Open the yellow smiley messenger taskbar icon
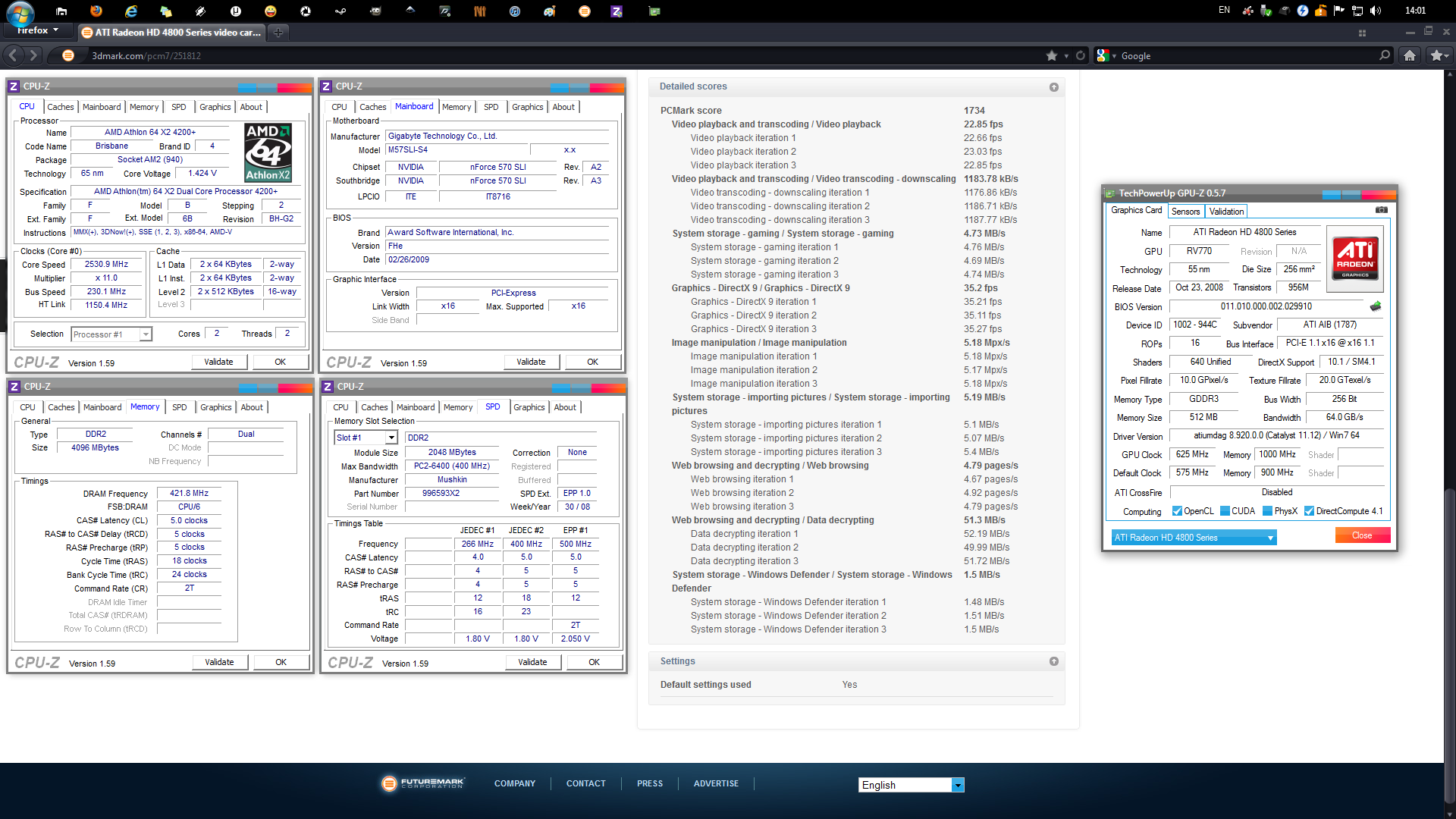The width and height of the screenshot is (1456, 819). (271, 11)
